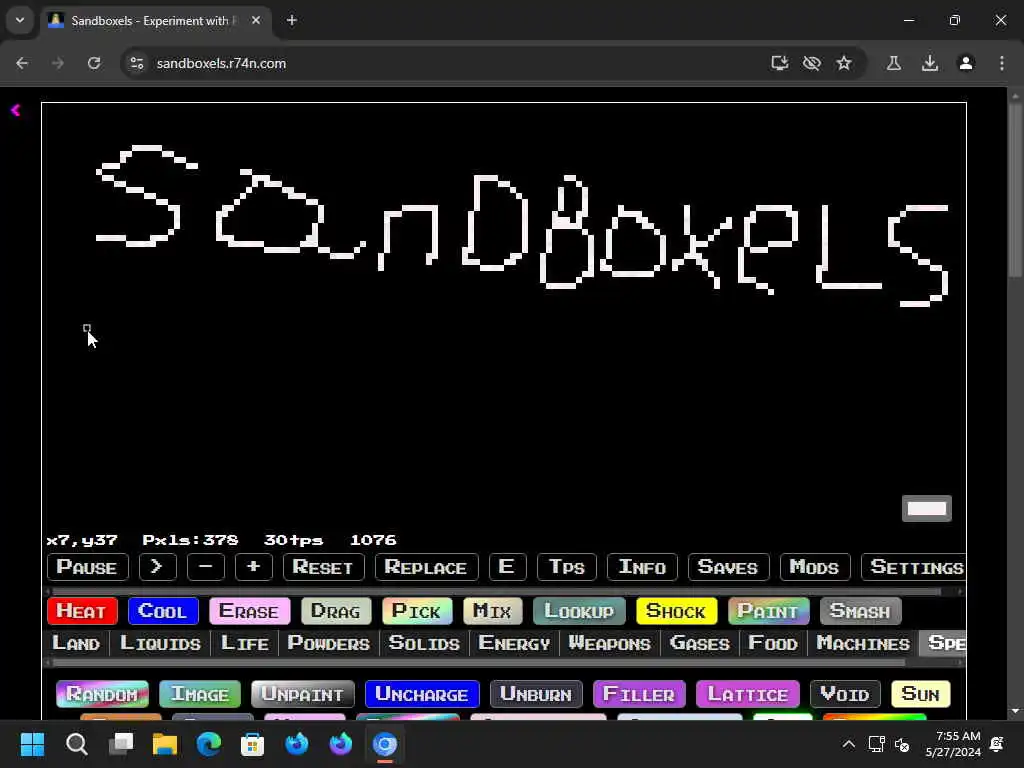Viewport: 1024px width, 768px height.
Task: Select the Void element
Action: 845,694
